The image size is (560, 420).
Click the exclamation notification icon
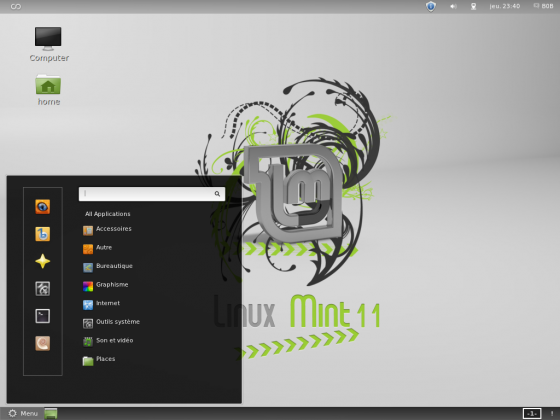(552, 414)
